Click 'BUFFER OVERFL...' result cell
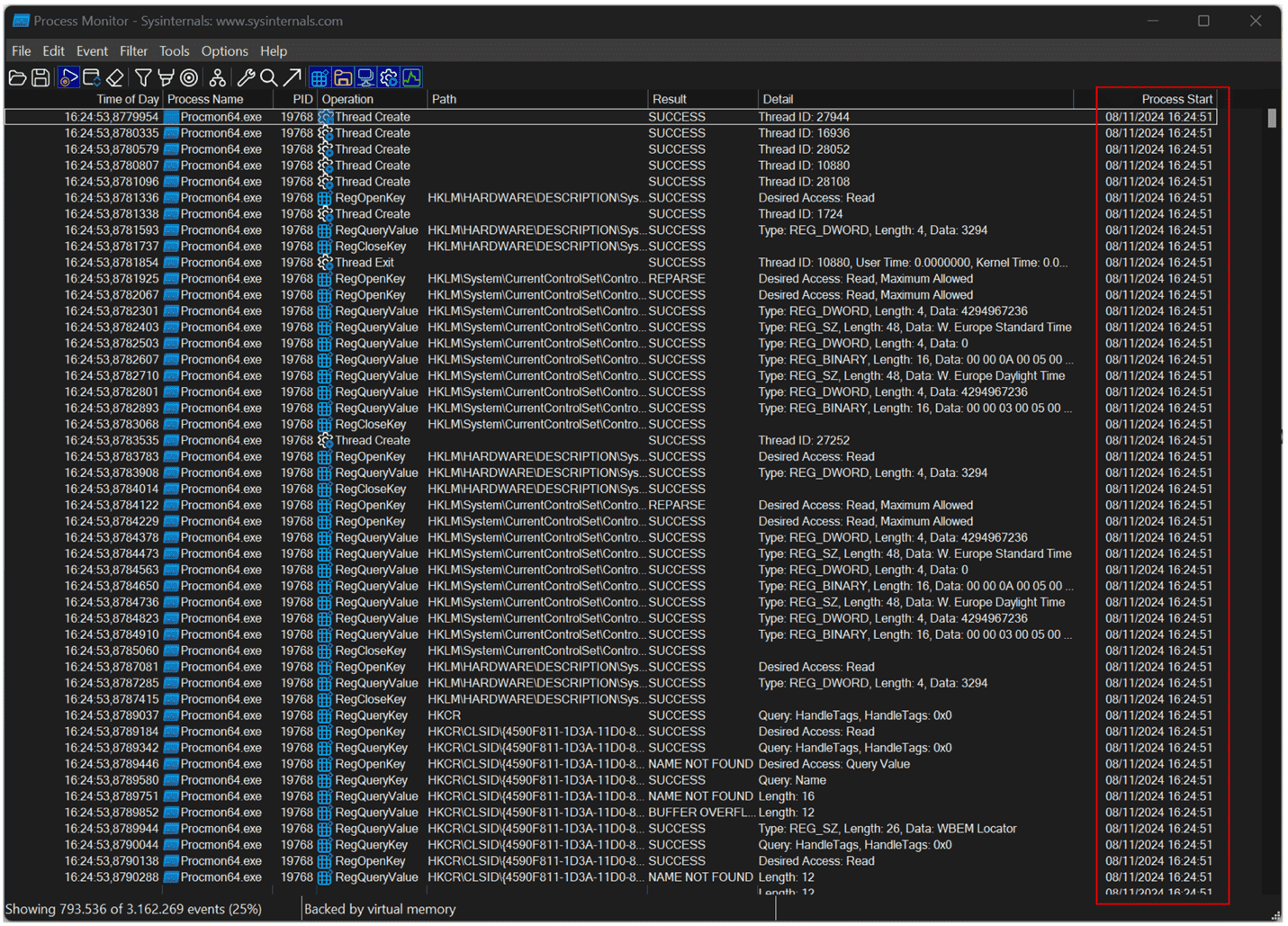Image resolution: width=1288 pixels, height=926 pixels. (702, 813)
